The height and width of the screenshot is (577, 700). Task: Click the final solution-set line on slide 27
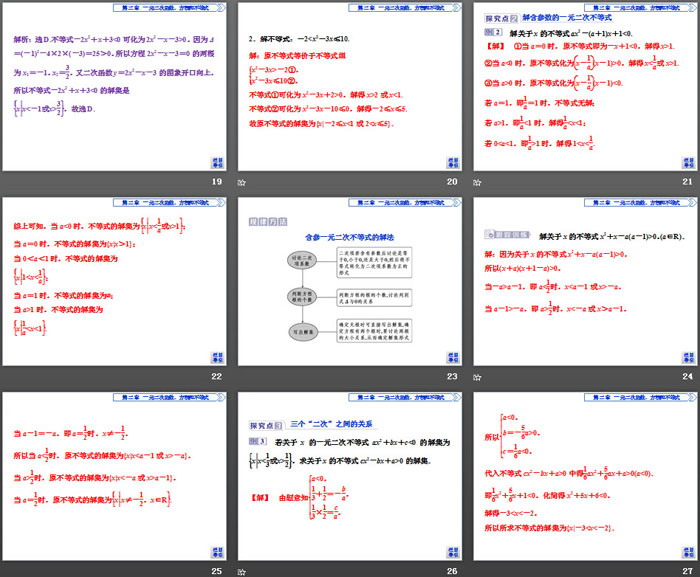pyautogui.click(x=550, y=528)
